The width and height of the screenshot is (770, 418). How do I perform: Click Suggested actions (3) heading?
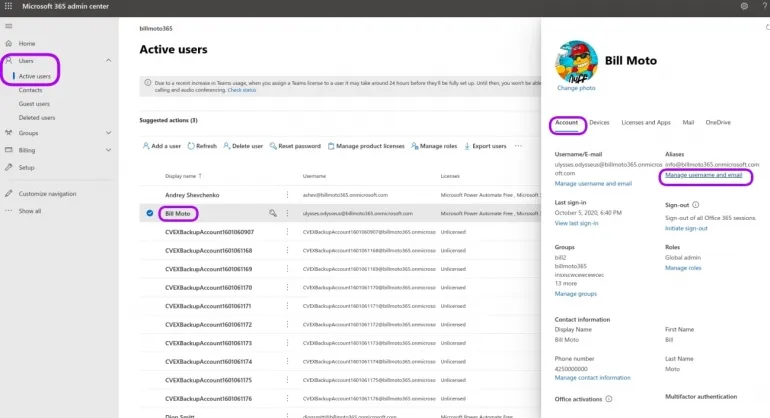pyautogui.click(x=168, y=120)
